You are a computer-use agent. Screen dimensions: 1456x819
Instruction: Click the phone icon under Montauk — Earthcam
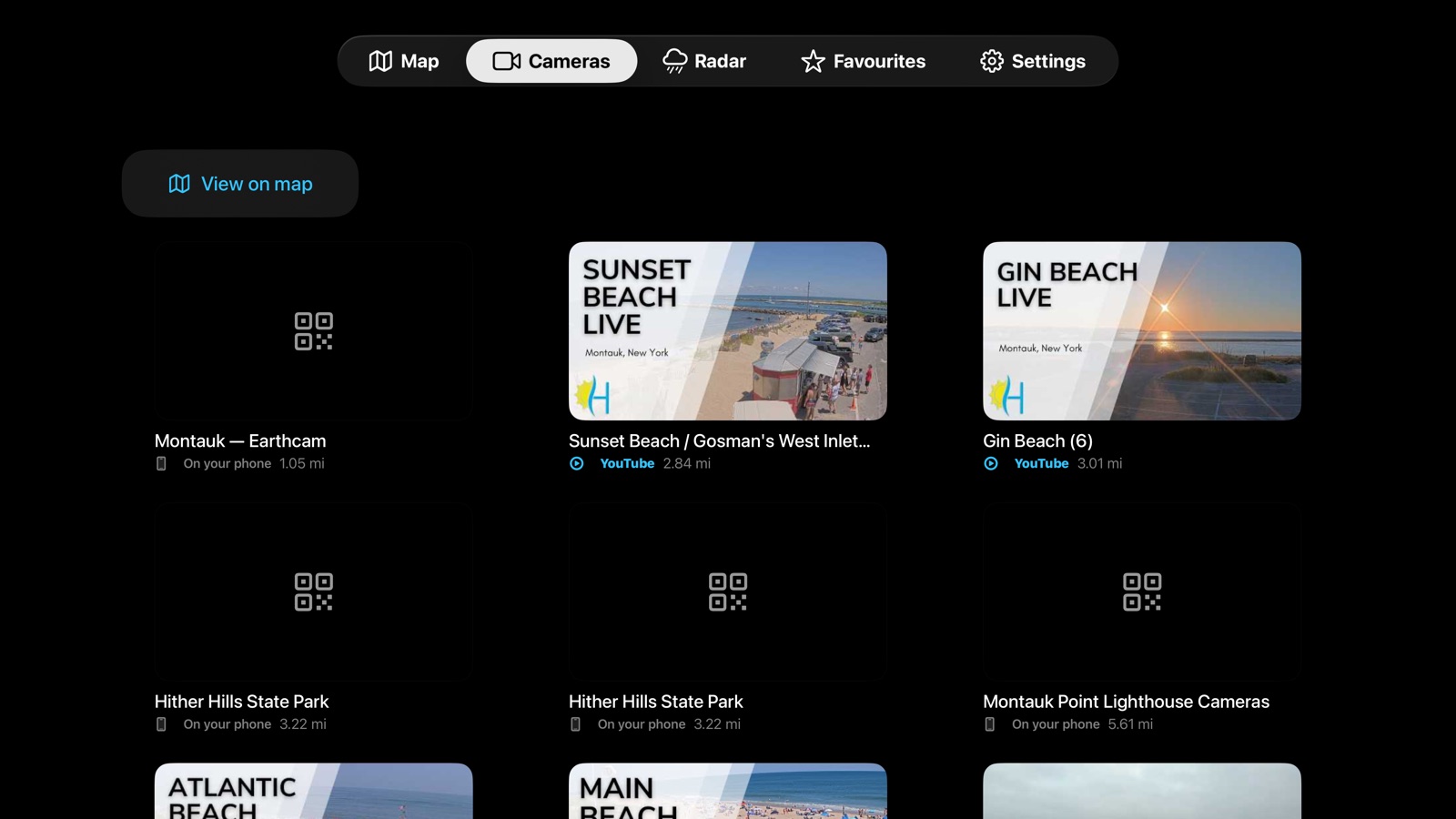click(161, 463)
